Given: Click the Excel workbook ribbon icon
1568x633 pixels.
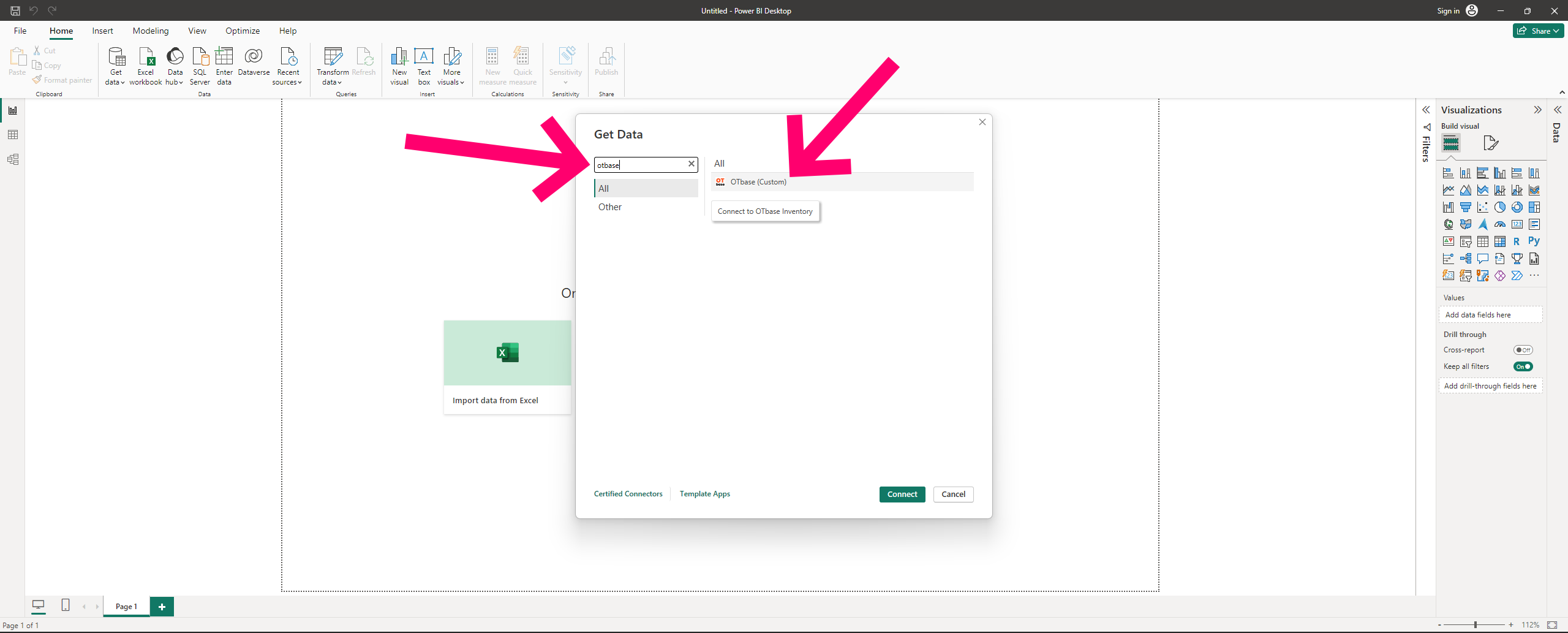Looking at the screenshot, I should pyautogui.click(x=146, y=66).
